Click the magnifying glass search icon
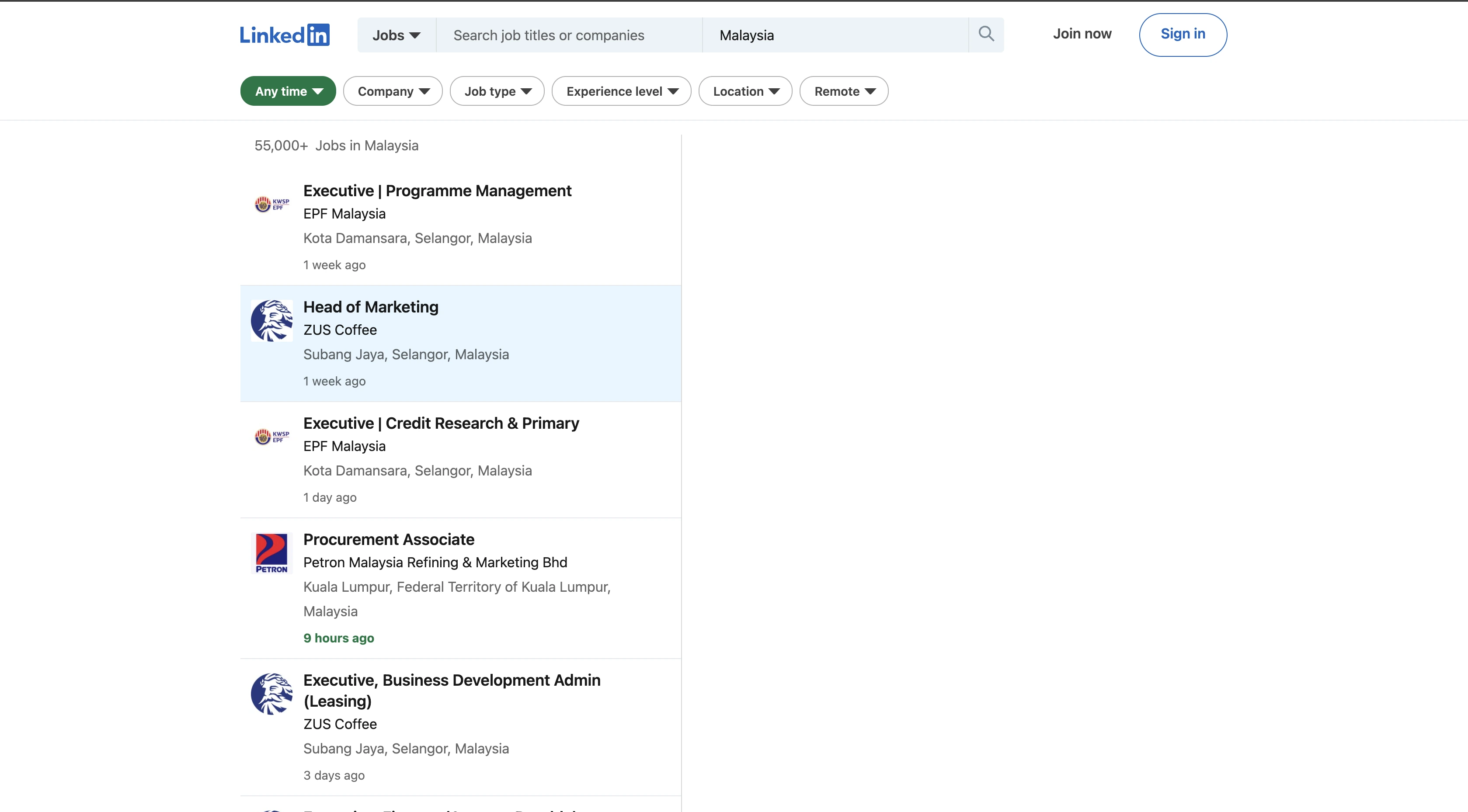1468x812 pixels. point(986,34)
